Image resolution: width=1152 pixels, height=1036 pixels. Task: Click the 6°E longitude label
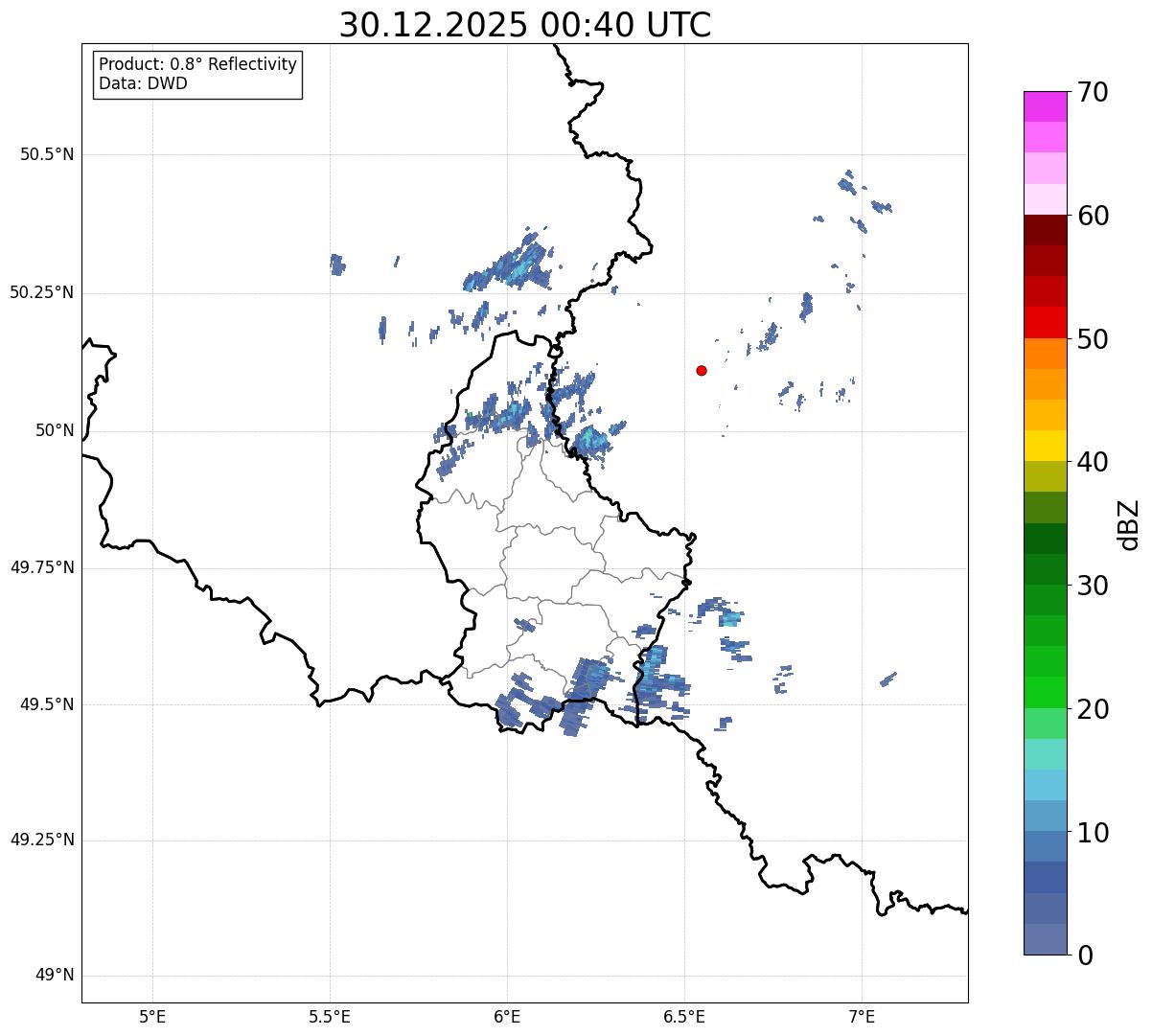[507, 1017]
